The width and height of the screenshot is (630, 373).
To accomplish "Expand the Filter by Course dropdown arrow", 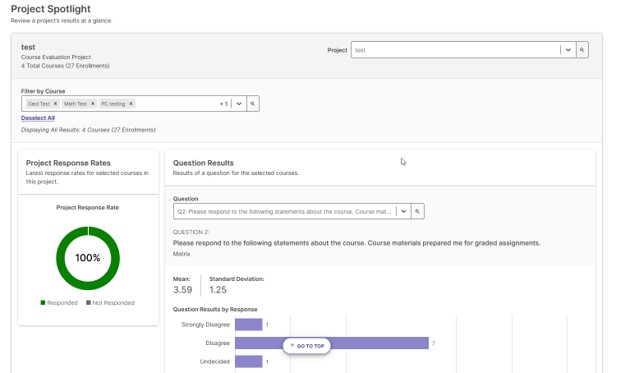I will [x=239, y=104].
